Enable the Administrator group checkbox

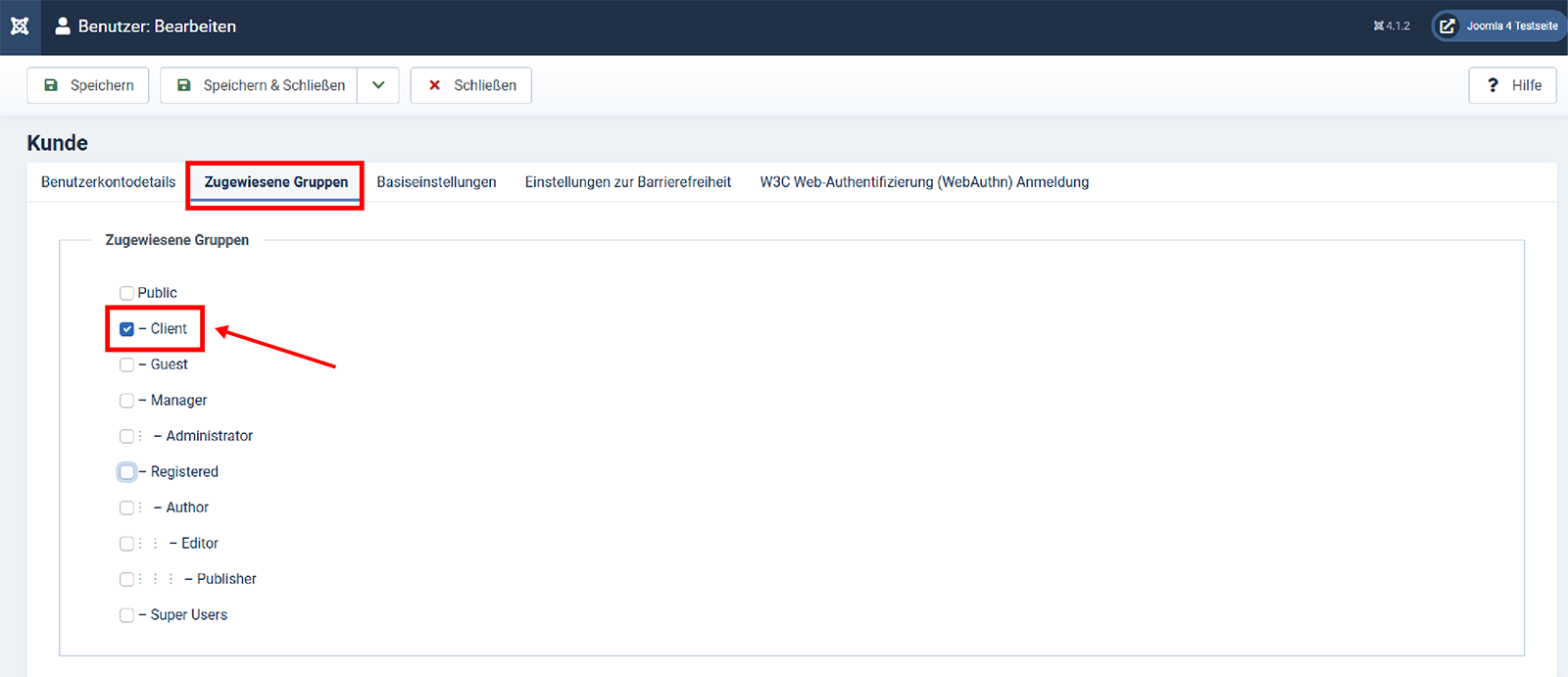pyautogui.click(x=126, y=436)
